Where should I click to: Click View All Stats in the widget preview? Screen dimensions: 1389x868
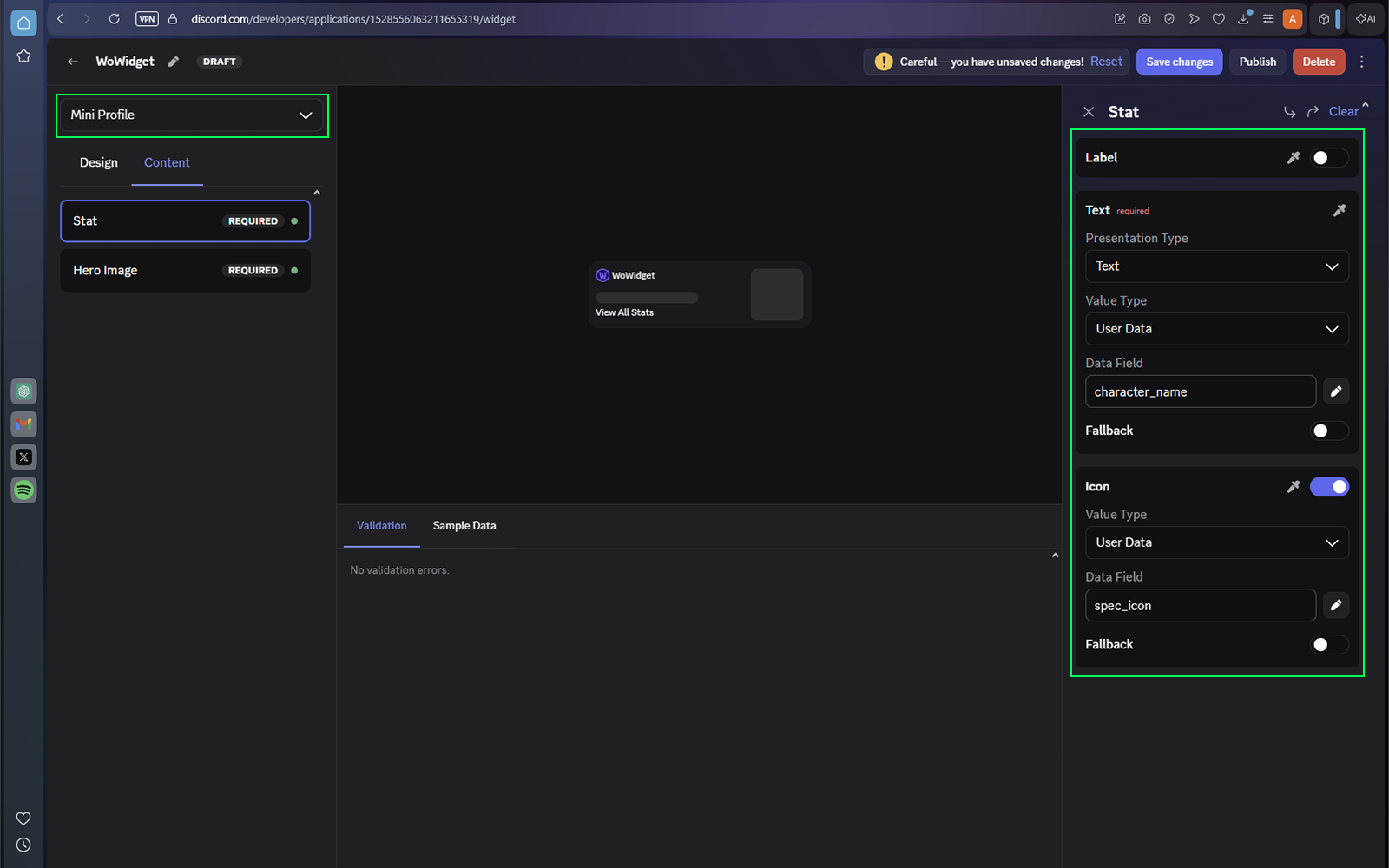pos(624,312)
